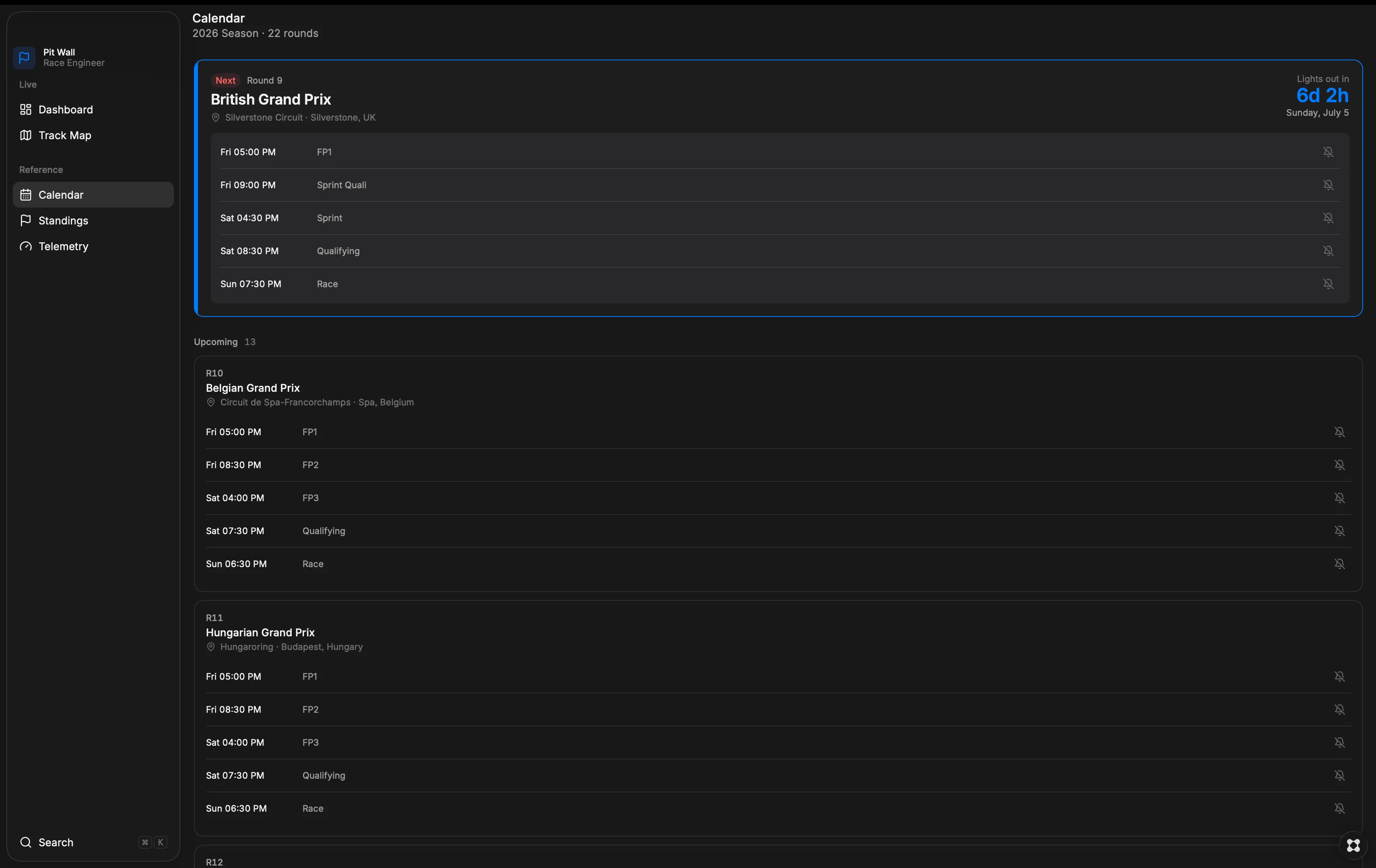Toggle reminder bell for Belgian GP FP1
Image resolution: width=1376 pixels, height=868 pixels.
pyautogui.click(x=1339, y=432)
